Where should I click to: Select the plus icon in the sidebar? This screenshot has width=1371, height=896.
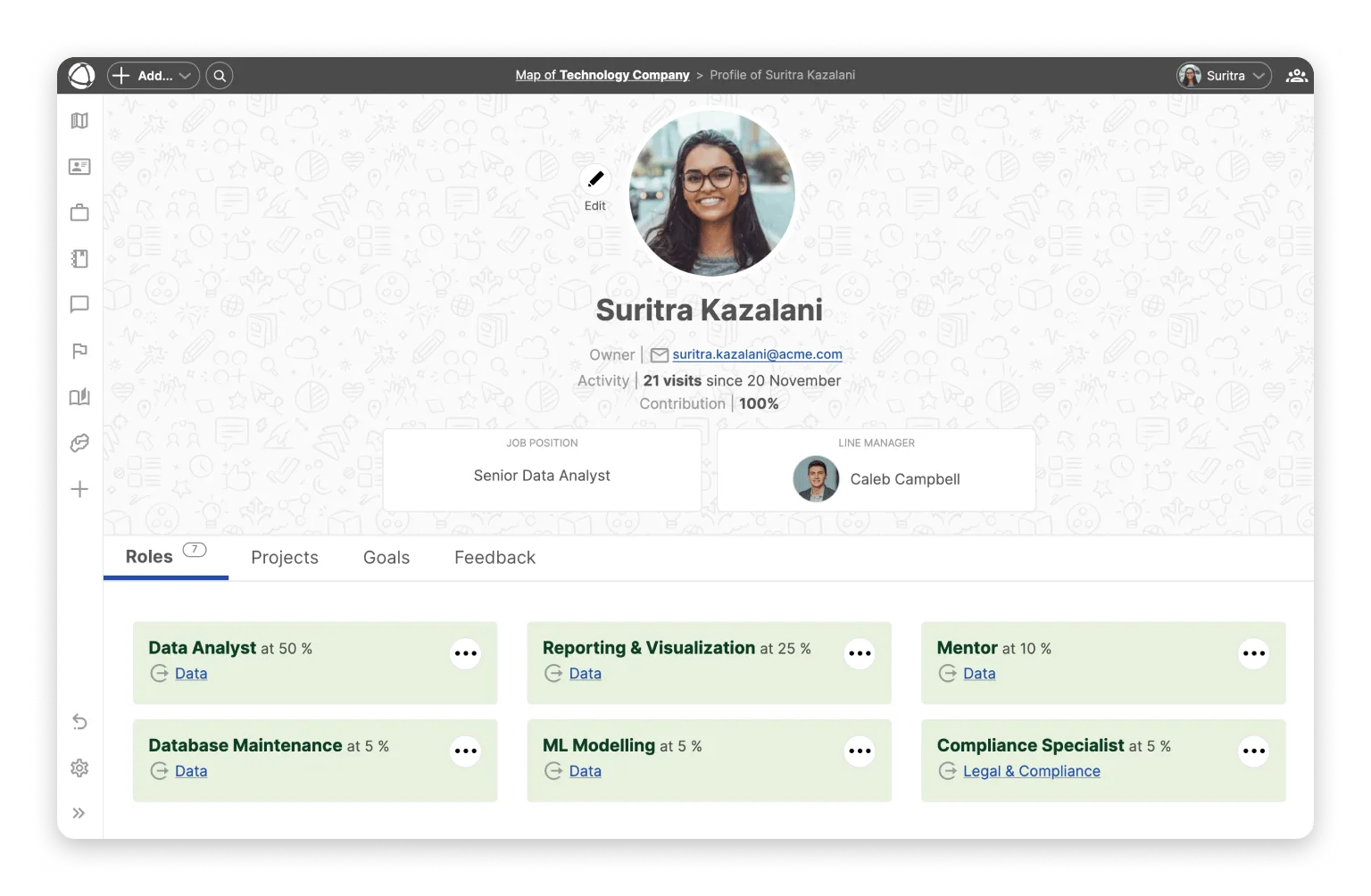point(79,489)
